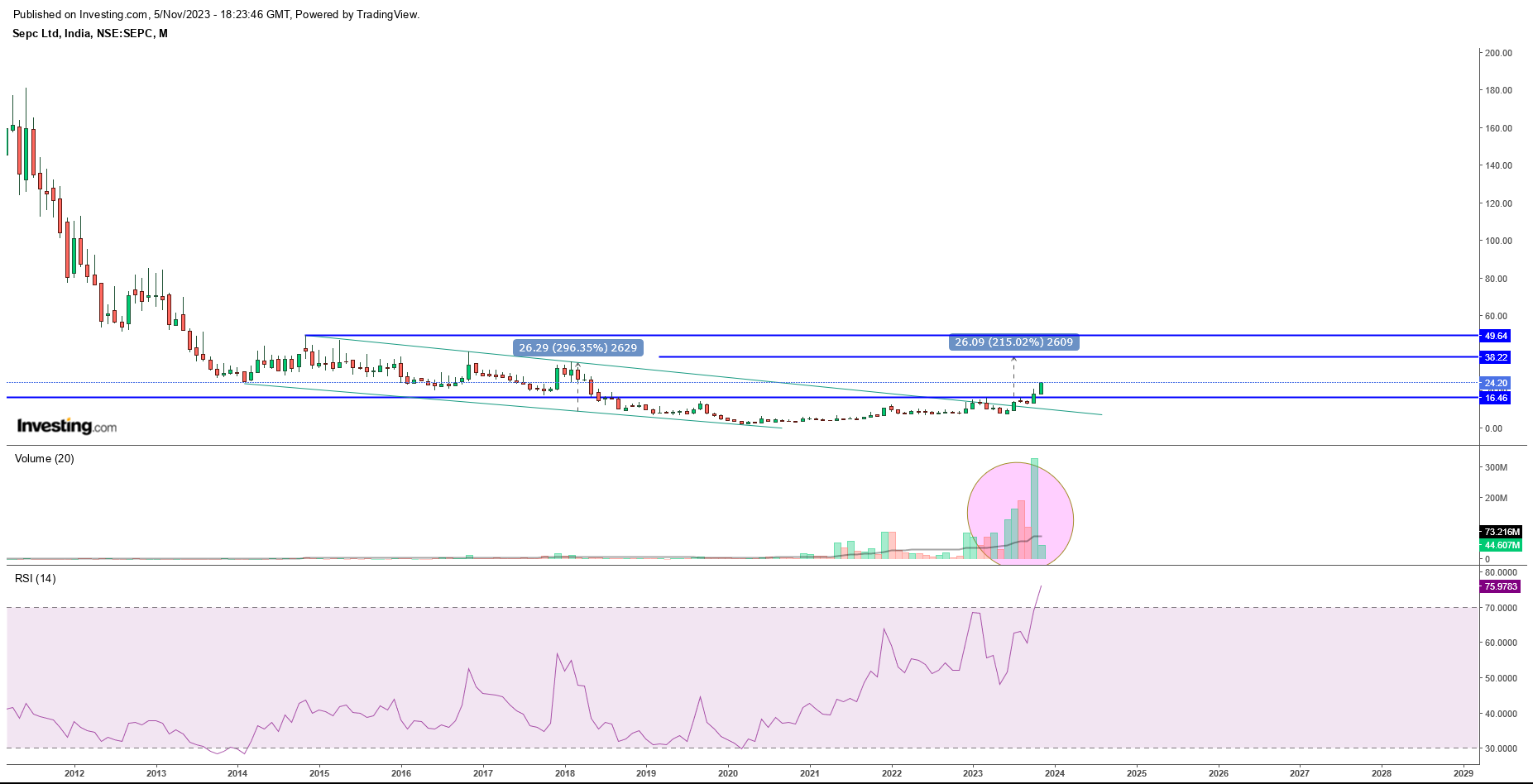The image size is (1533, 784).
Task: Click the 2012 year on time axis
Action: pos(74,774)
